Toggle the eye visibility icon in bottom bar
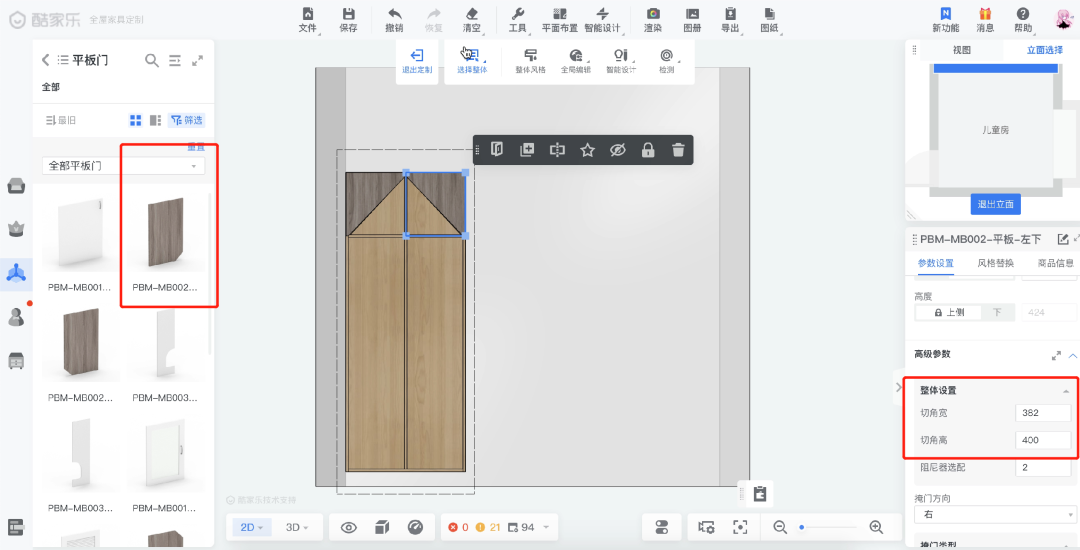Image resolution: width=1080 pixels, height=550 pixels. 349,527
